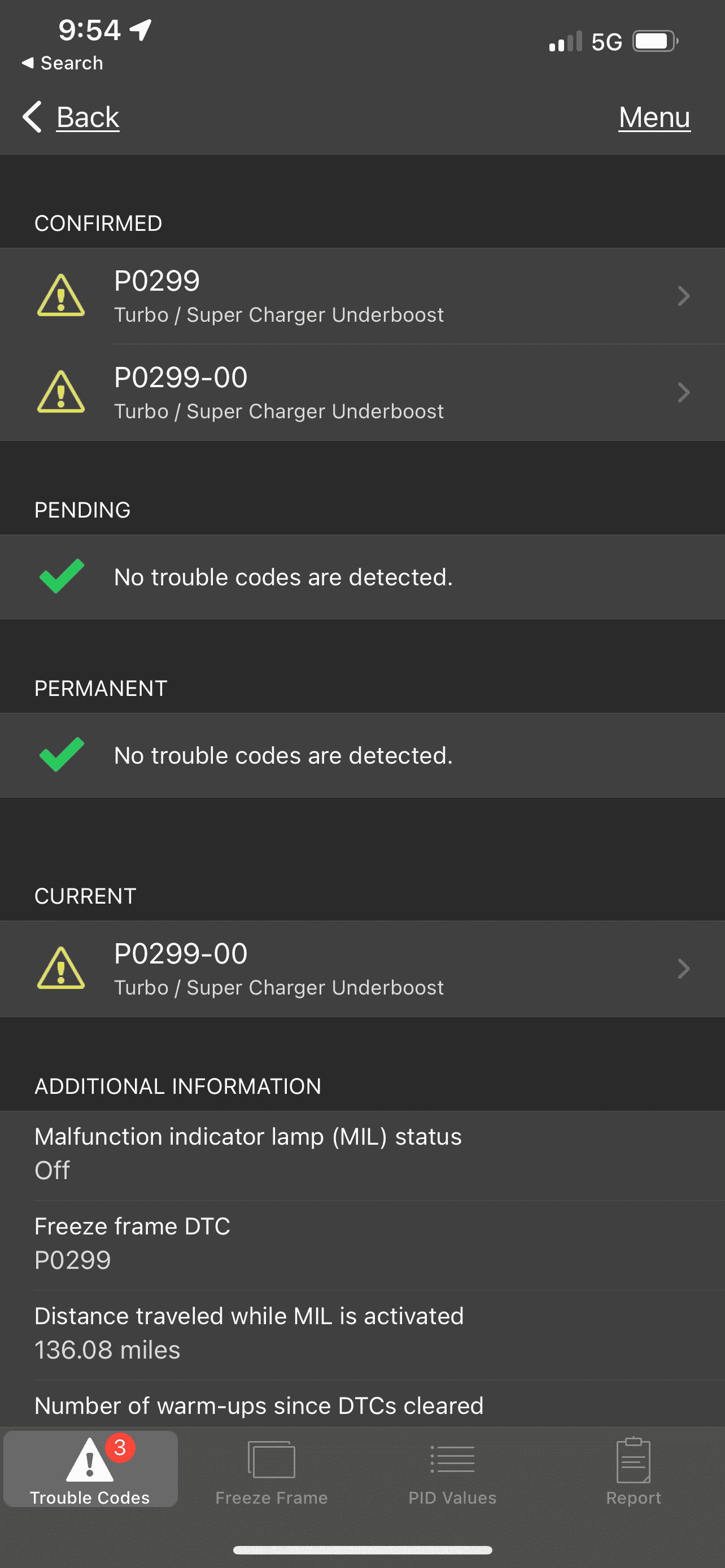Tap the PID Values list icon
Viewport: 725px width, 1568px height.
pyautogui.click(x=452, y=1460)
